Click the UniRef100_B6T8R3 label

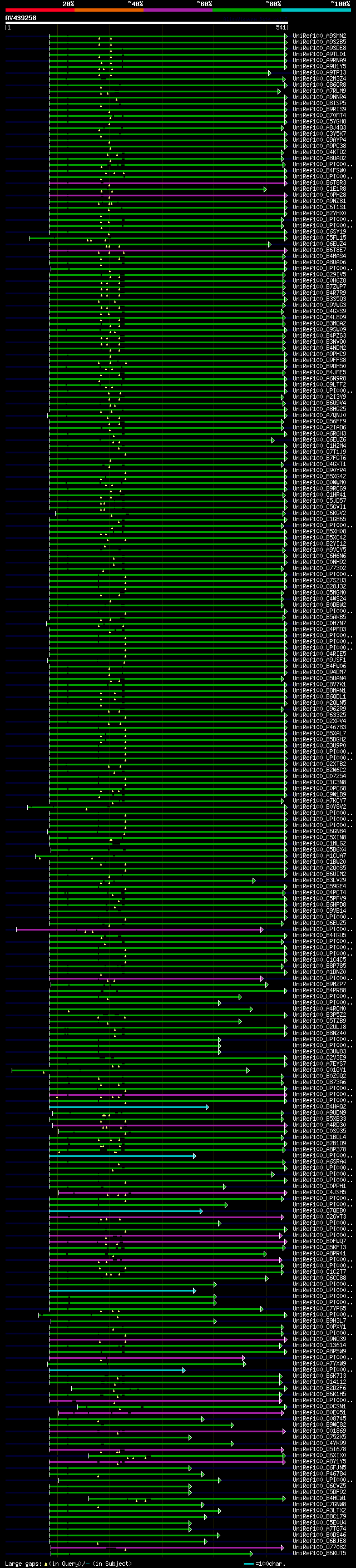click(319, 182)
